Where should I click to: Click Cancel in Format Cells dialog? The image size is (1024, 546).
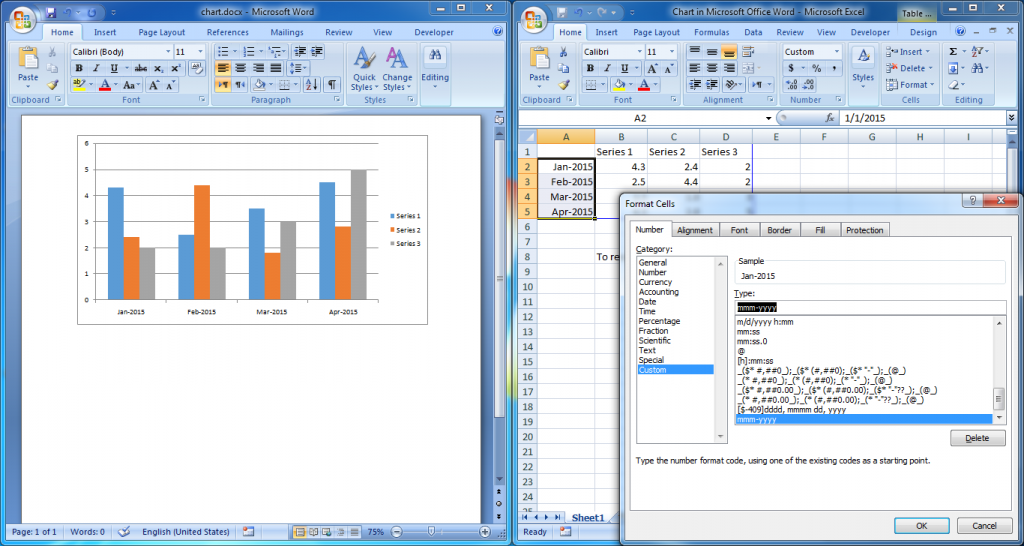coord(984,526)
